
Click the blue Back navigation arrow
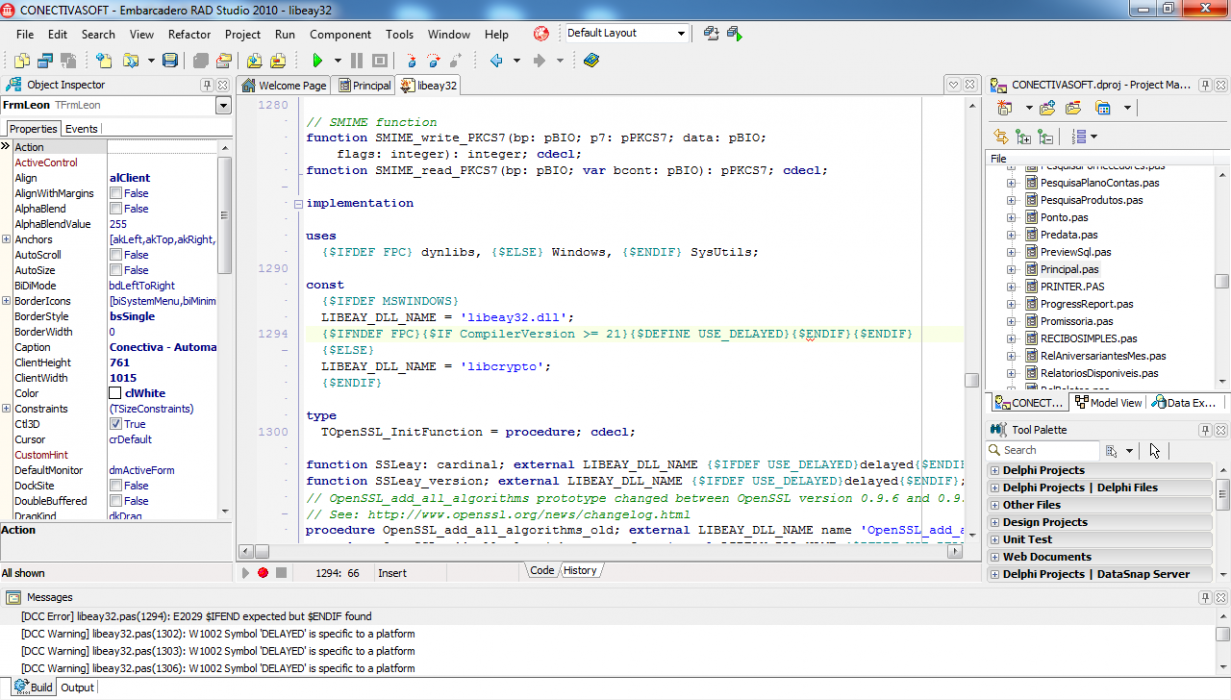[496, 61]
